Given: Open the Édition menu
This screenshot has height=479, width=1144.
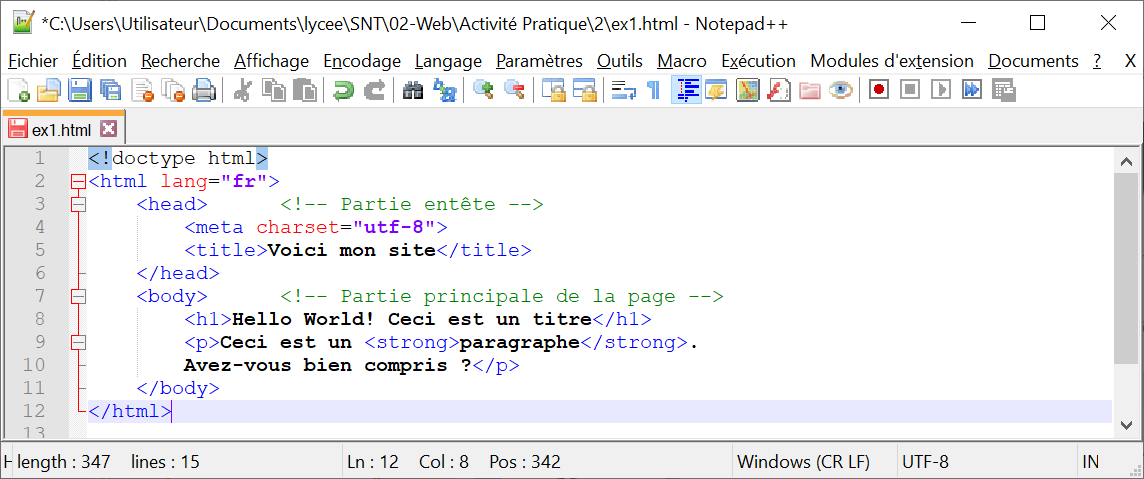Looking at the screenshot, I should [x=99, y=61].
